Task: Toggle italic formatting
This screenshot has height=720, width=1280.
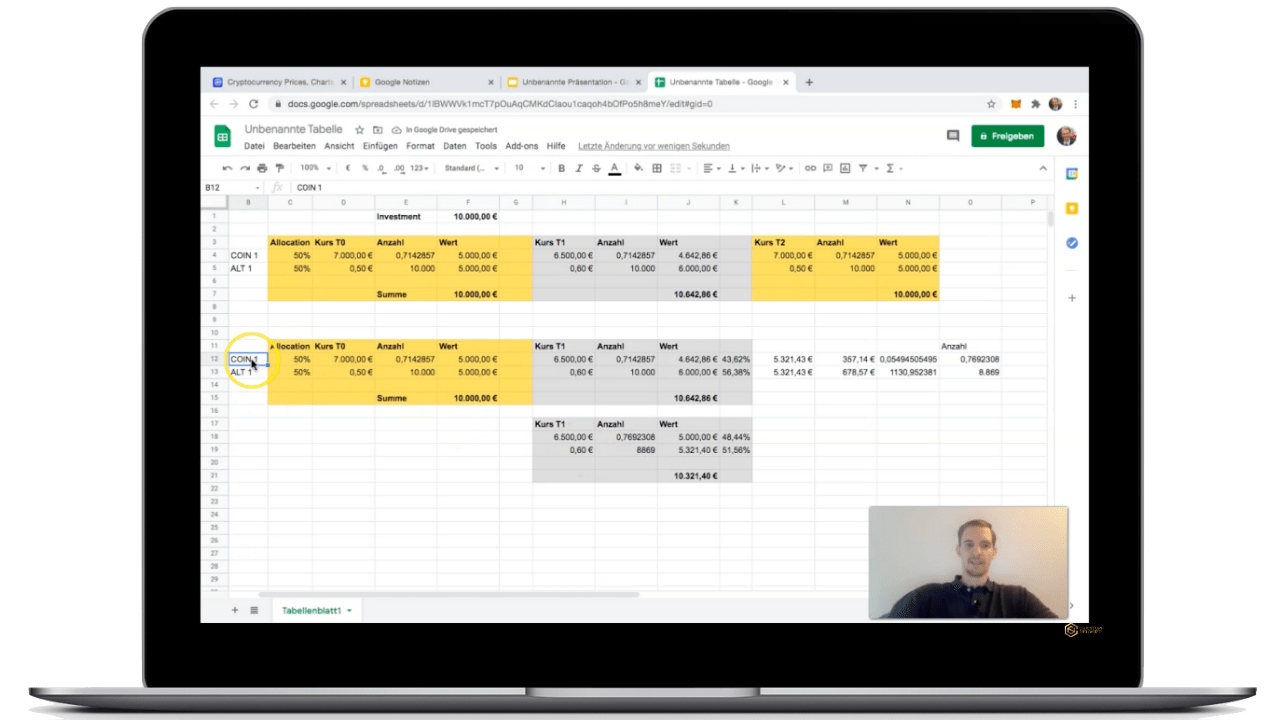Action: point(579,168)
